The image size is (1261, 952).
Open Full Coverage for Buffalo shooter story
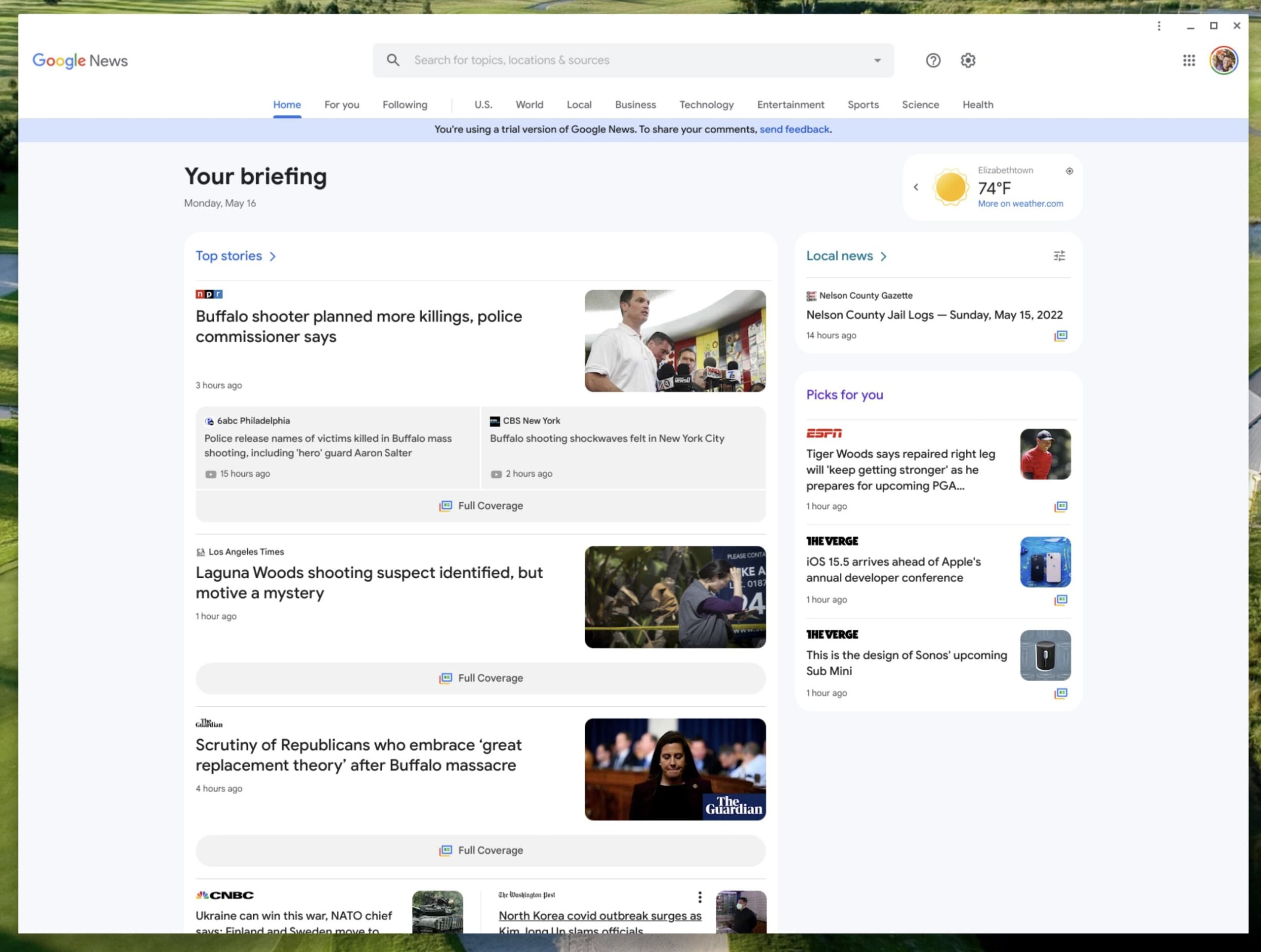tap(481, 506)
